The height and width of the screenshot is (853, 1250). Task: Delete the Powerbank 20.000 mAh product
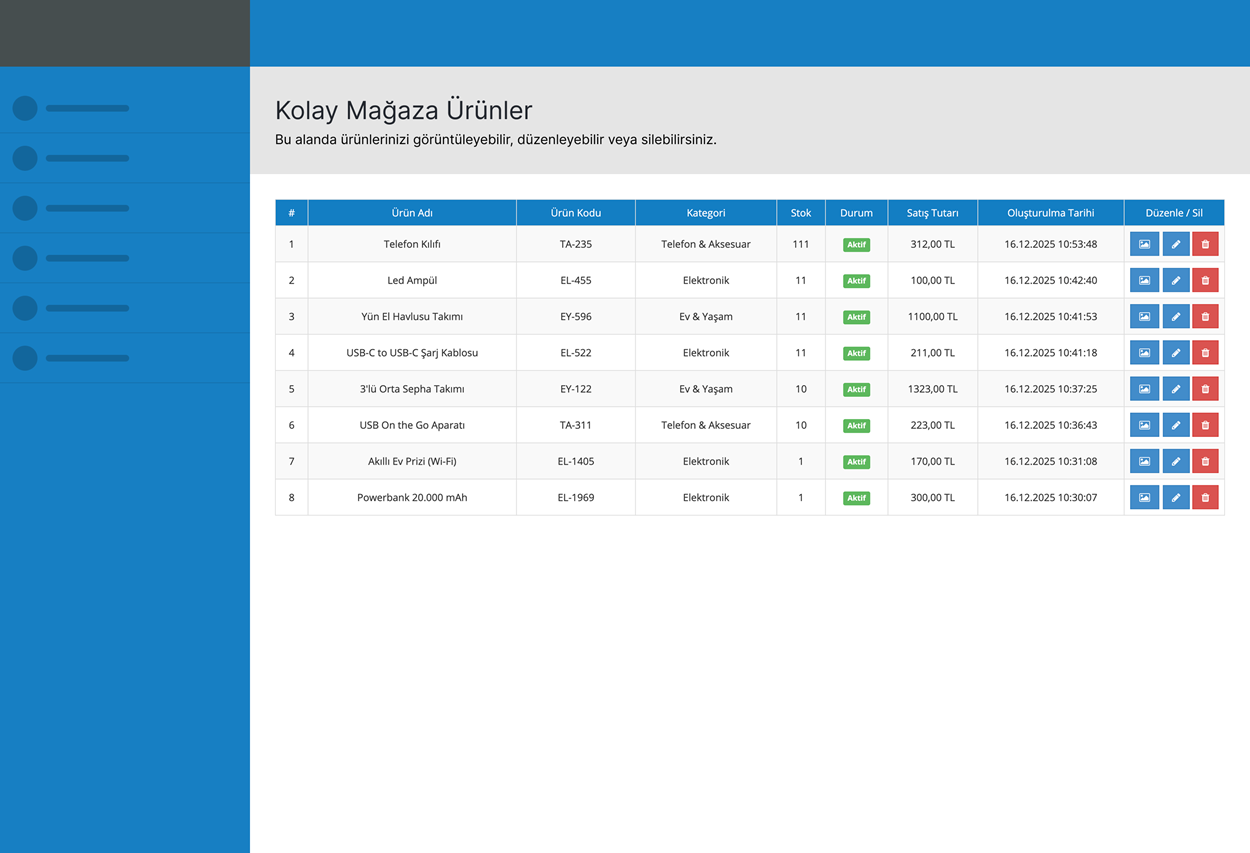tap(1205, 497)
